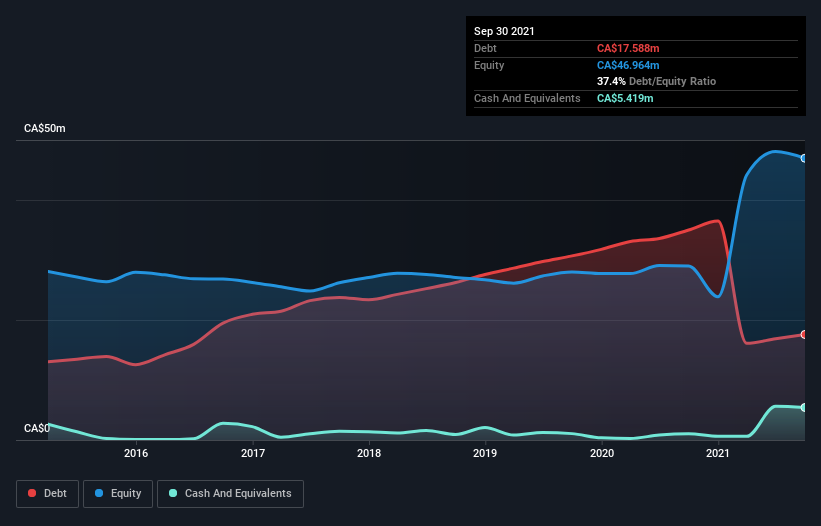Screen dimensions: 821x526
Task: Toggle Cash And Equivalents legend button
Action: click(x=230, y=494)
